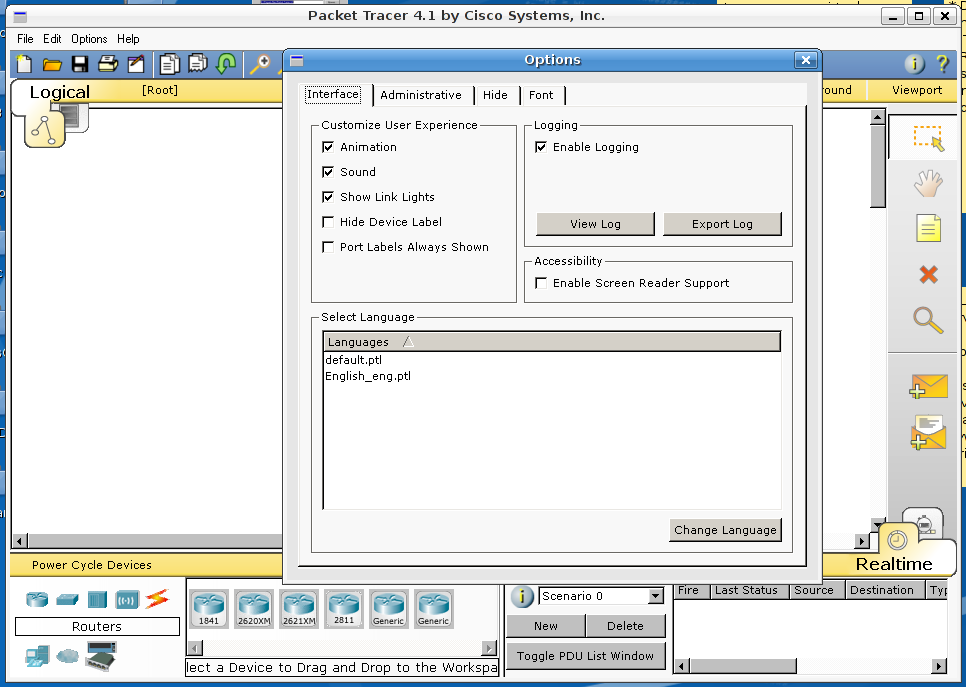Add Complex PDU envelope tool
966x687 pixels.
pos(928,432)
